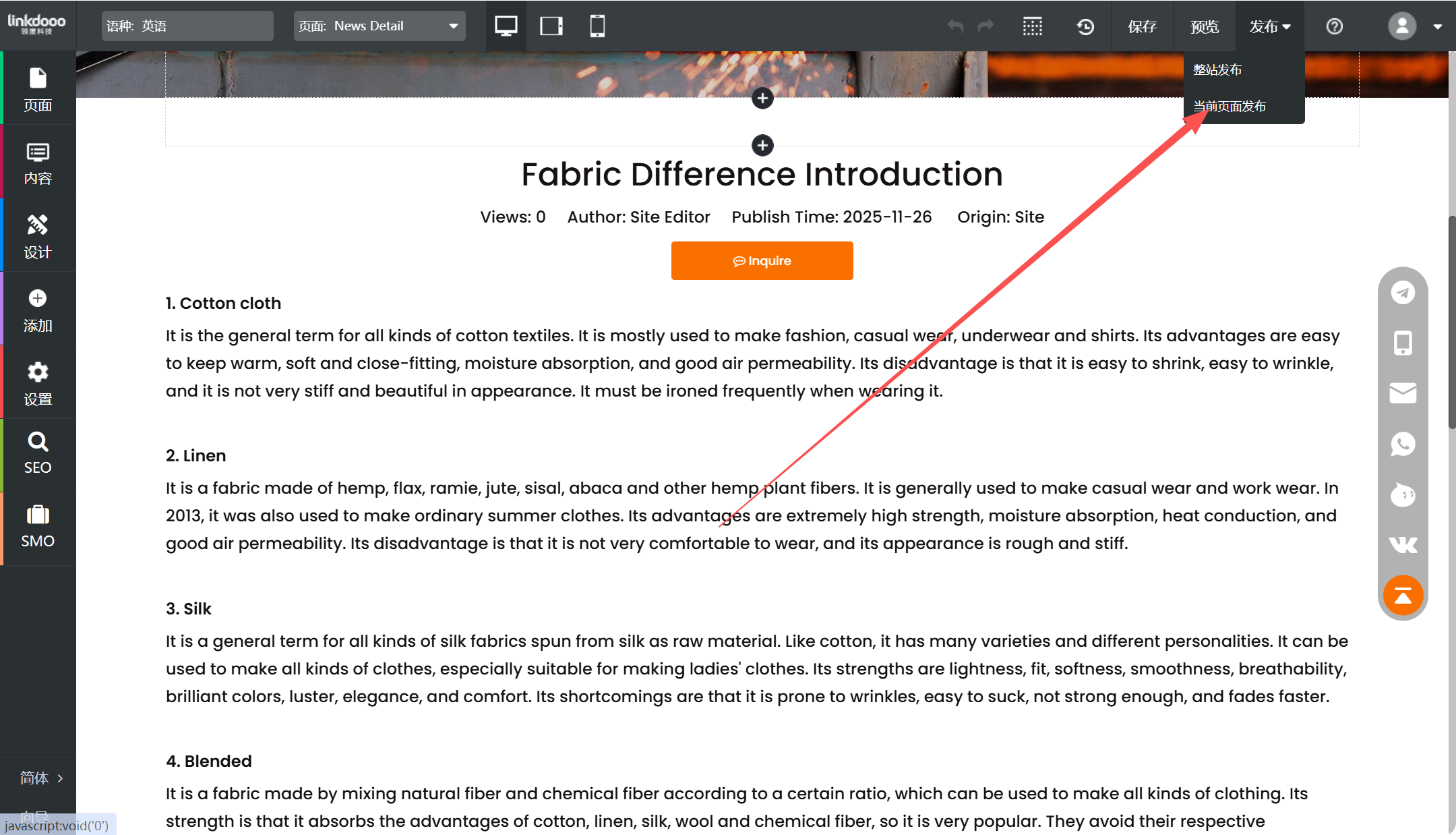Open the SMO sidebar panel
1456x835 pixels.
coord(38,527)
